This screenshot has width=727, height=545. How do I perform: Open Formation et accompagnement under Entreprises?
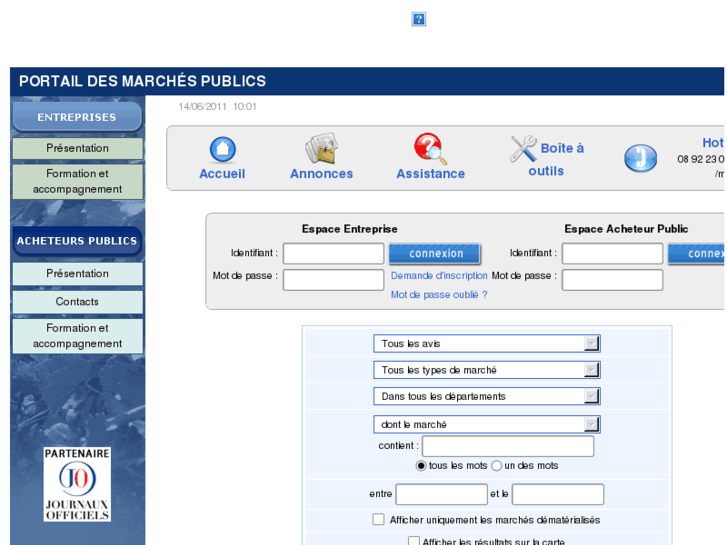(x=77, y=181)
